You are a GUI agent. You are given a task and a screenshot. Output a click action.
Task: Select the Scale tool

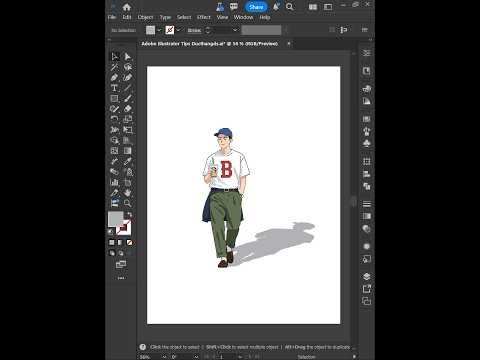click(128, 119)
